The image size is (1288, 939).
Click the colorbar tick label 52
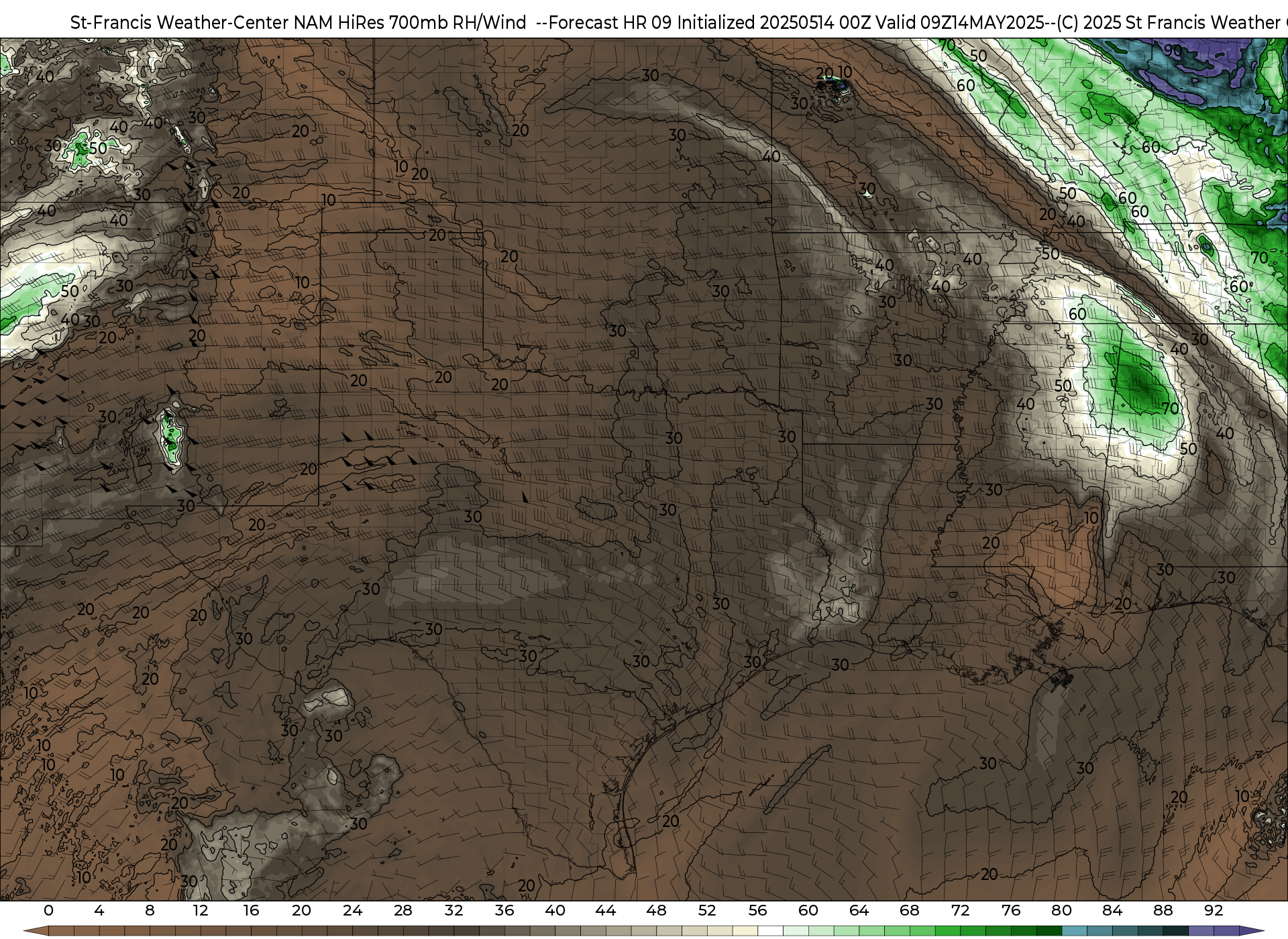pyautogui.click(x=706, y=911)
